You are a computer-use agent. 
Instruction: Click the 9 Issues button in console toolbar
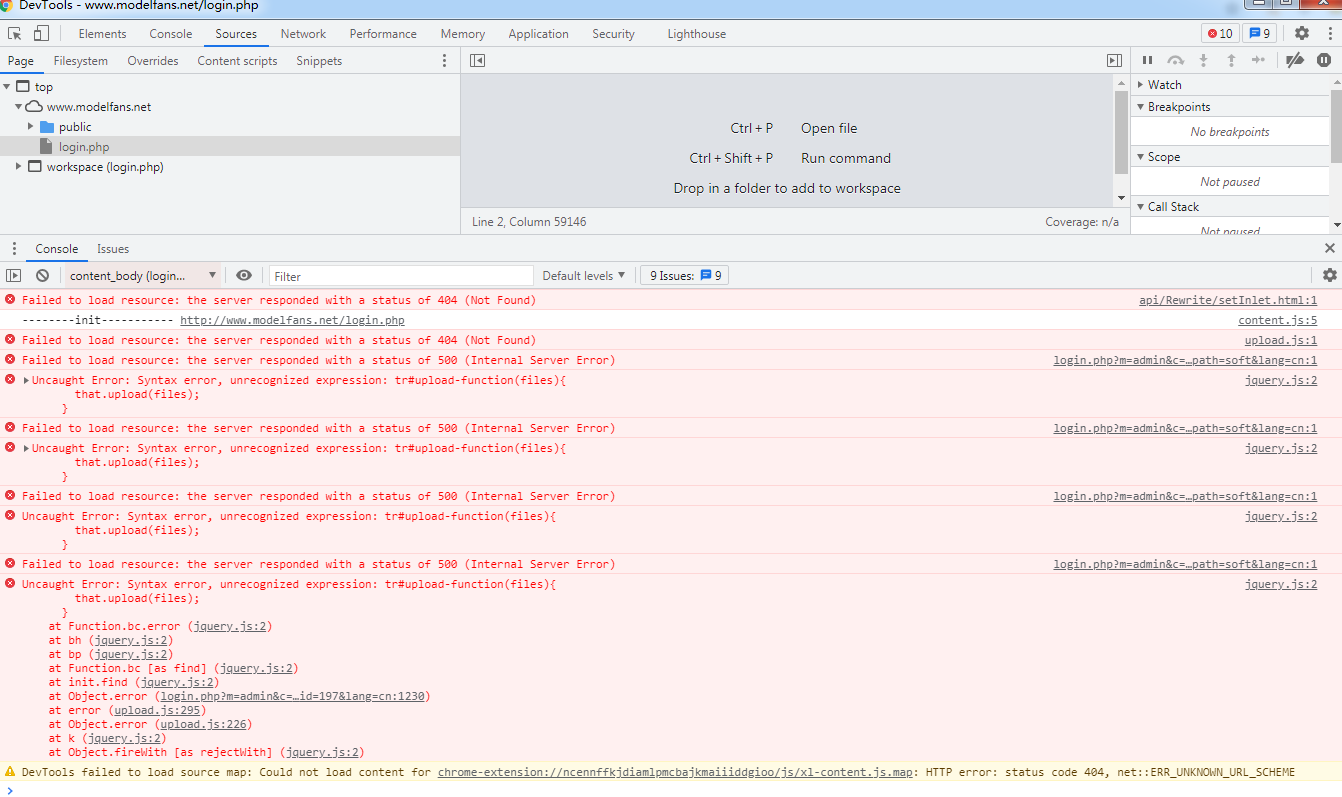[x=685, y=275]
